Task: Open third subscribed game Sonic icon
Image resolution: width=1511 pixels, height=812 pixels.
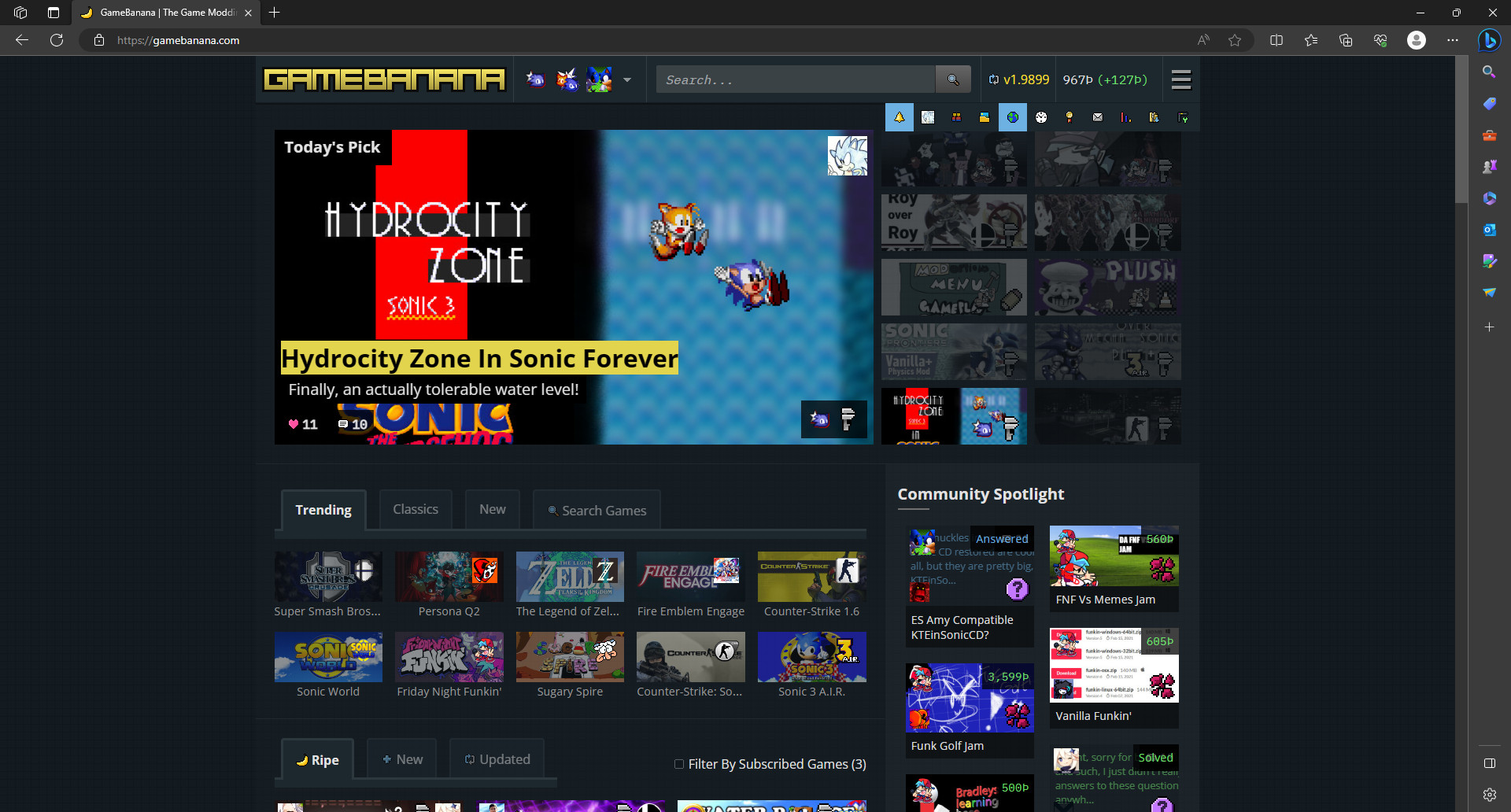Action: point(600,79)
